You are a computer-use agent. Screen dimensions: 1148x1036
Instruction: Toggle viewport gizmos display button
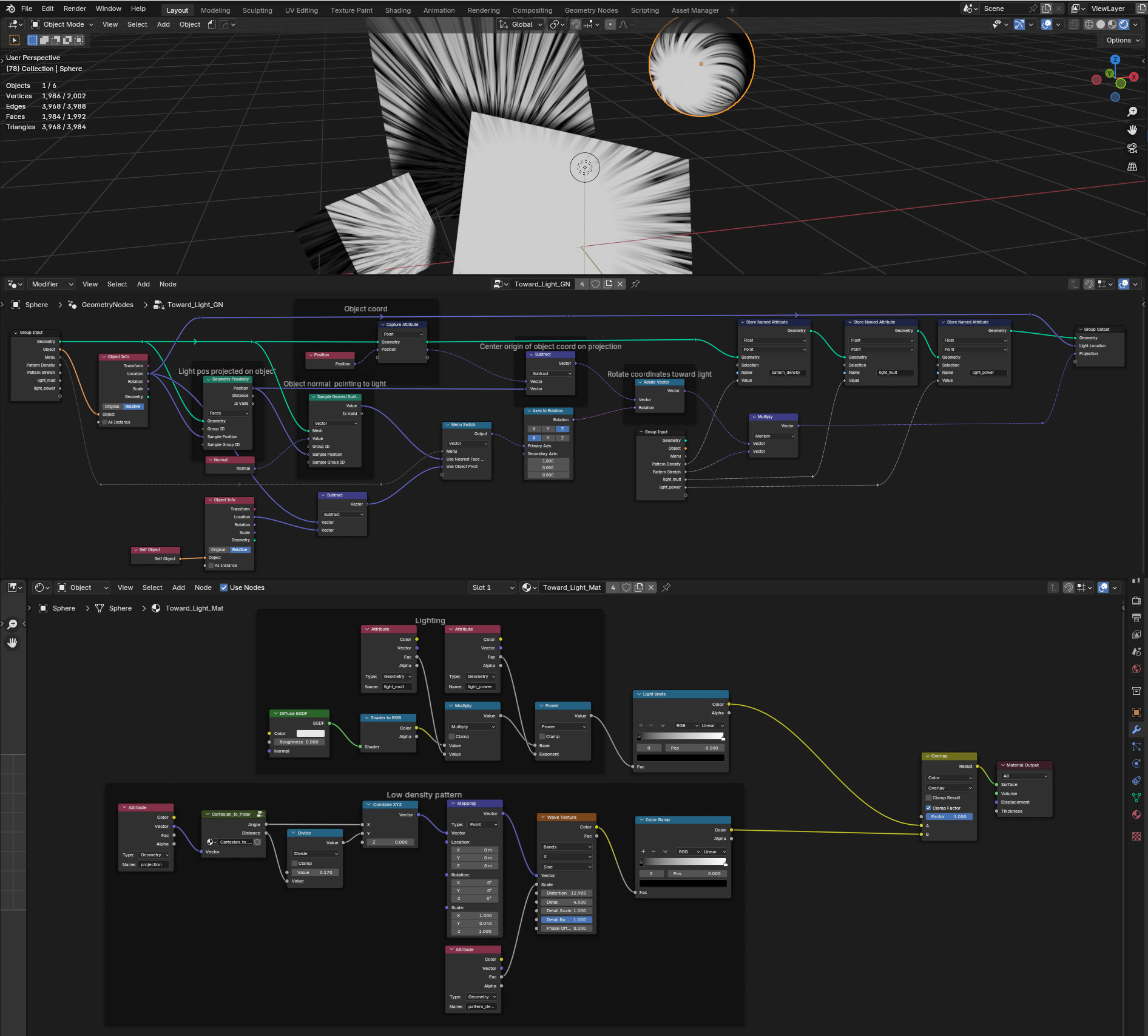click(1019, 24)
